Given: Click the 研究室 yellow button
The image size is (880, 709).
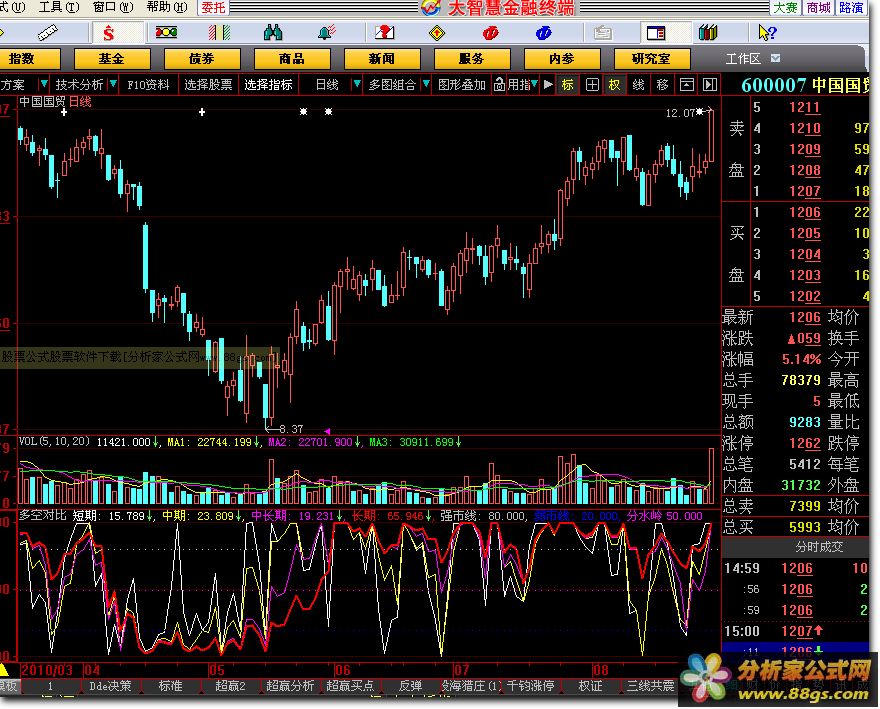Looking at the screenshot, I should pyautogui.click(x=652, y=58).
